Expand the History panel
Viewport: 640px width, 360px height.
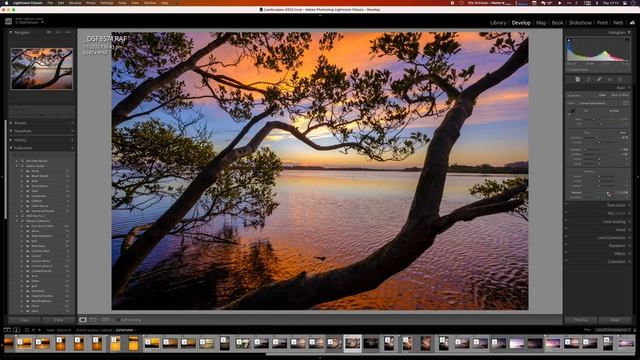click(x=11, y=140)
